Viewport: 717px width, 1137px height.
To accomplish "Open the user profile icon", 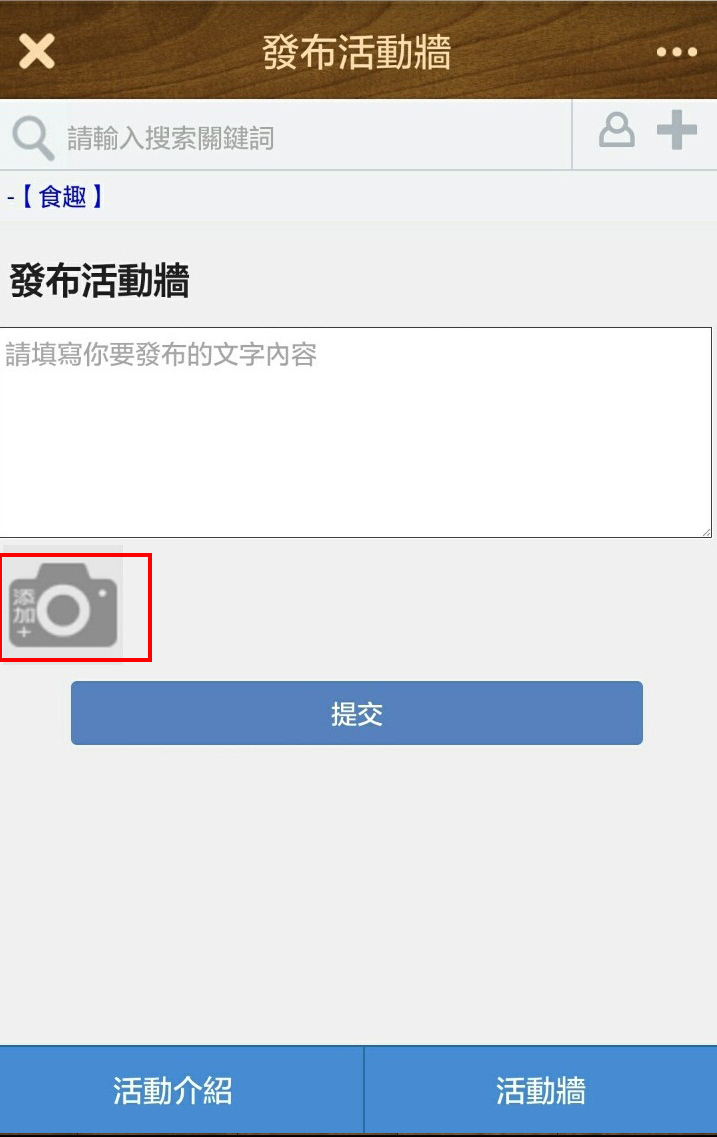I will coord(616,131).
